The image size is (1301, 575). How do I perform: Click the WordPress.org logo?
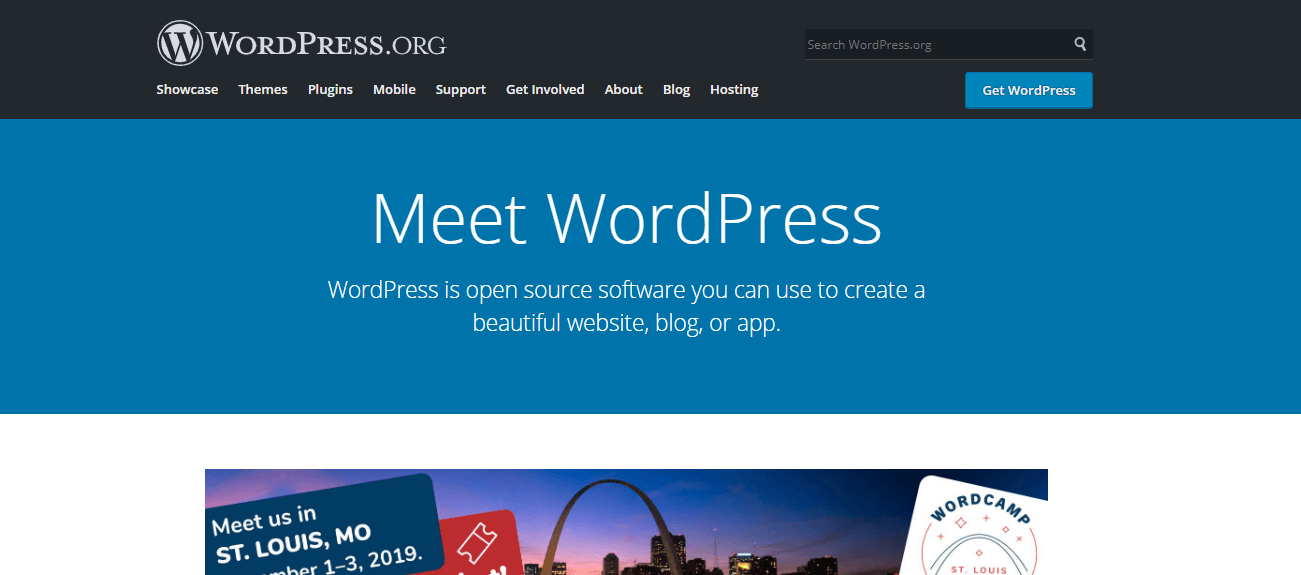tap(301, 44)
